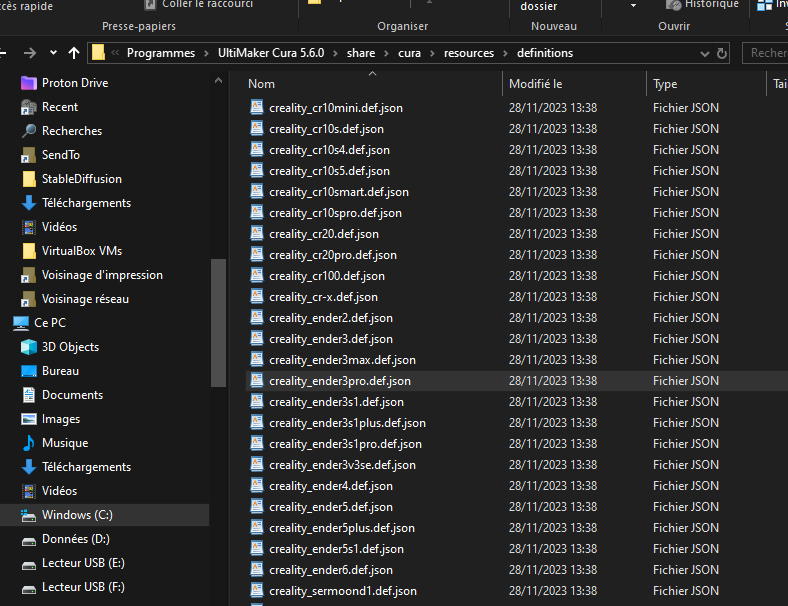
Task: Open lower Vidéos under Ce PC
Action: pos(59,491)
